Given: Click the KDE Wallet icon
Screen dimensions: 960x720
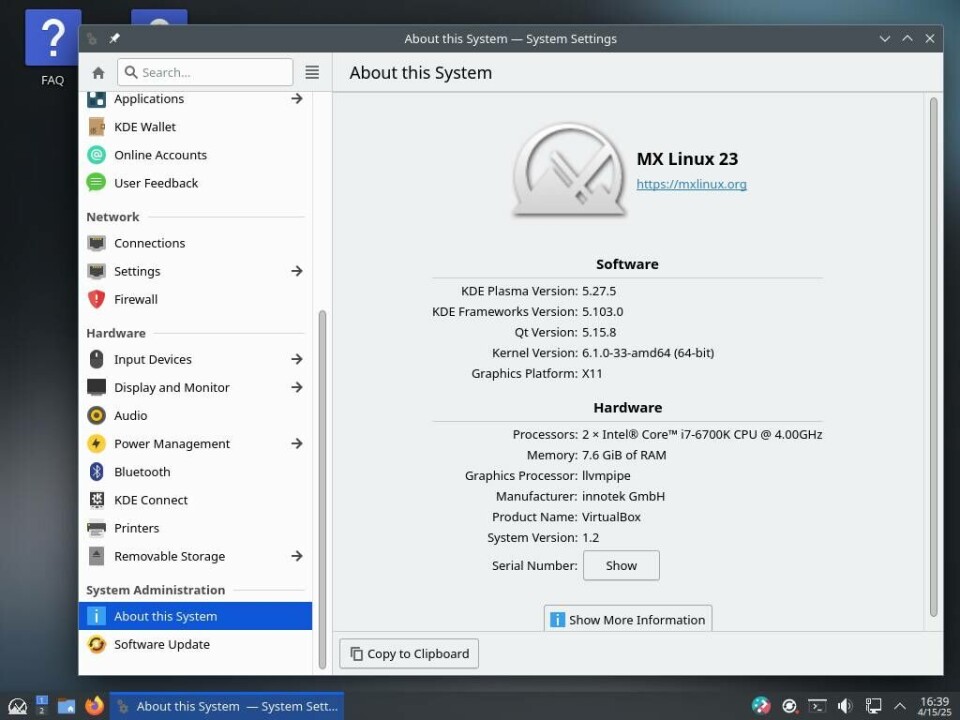Looking at the screenshot, I should (x=96, y=127).
